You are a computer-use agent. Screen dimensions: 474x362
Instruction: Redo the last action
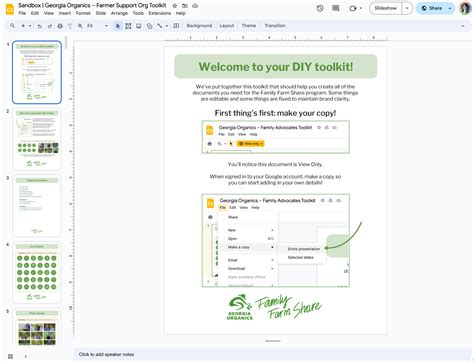[x=50, y=26]
